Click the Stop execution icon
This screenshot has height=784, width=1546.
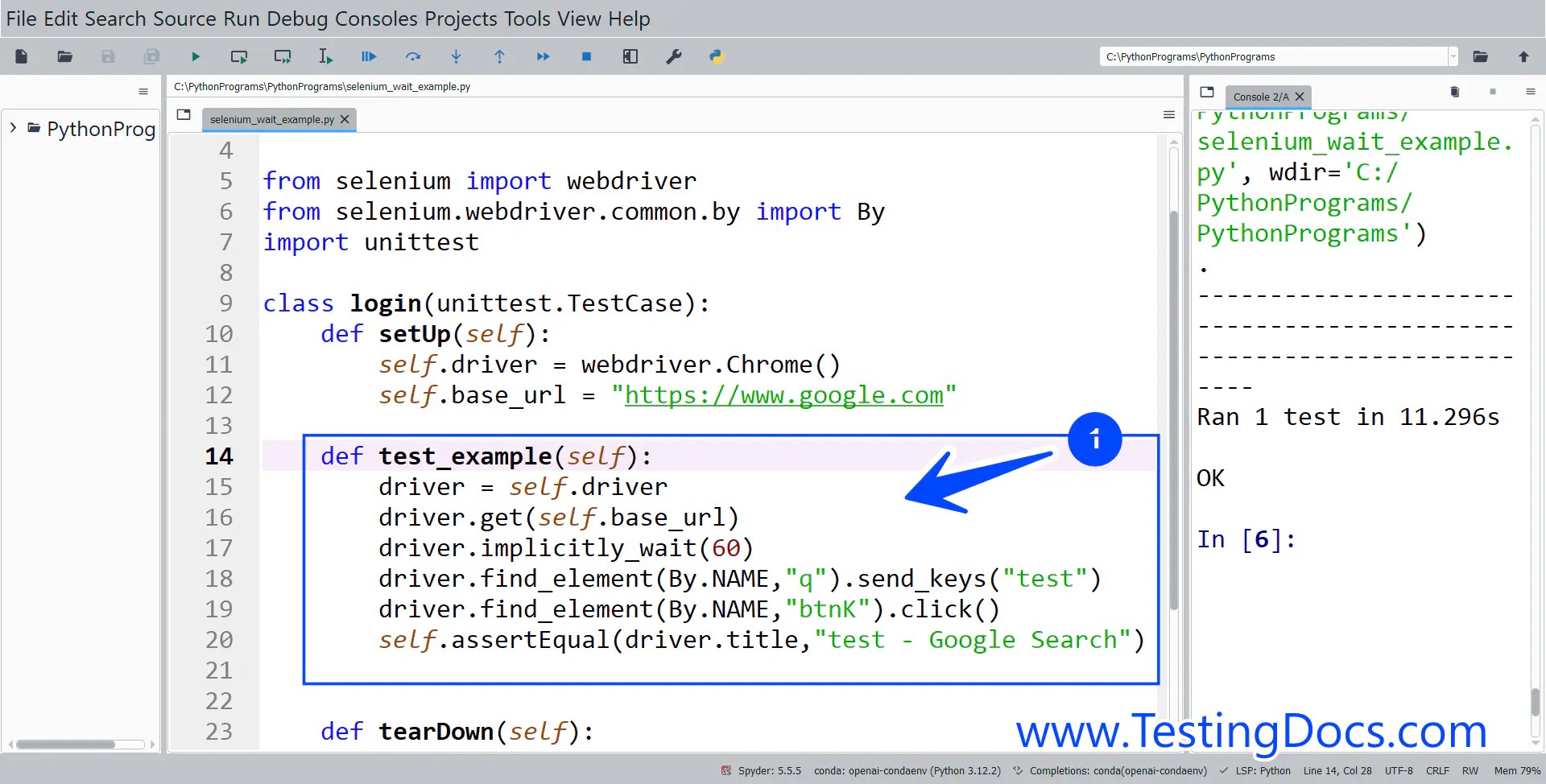586,56
